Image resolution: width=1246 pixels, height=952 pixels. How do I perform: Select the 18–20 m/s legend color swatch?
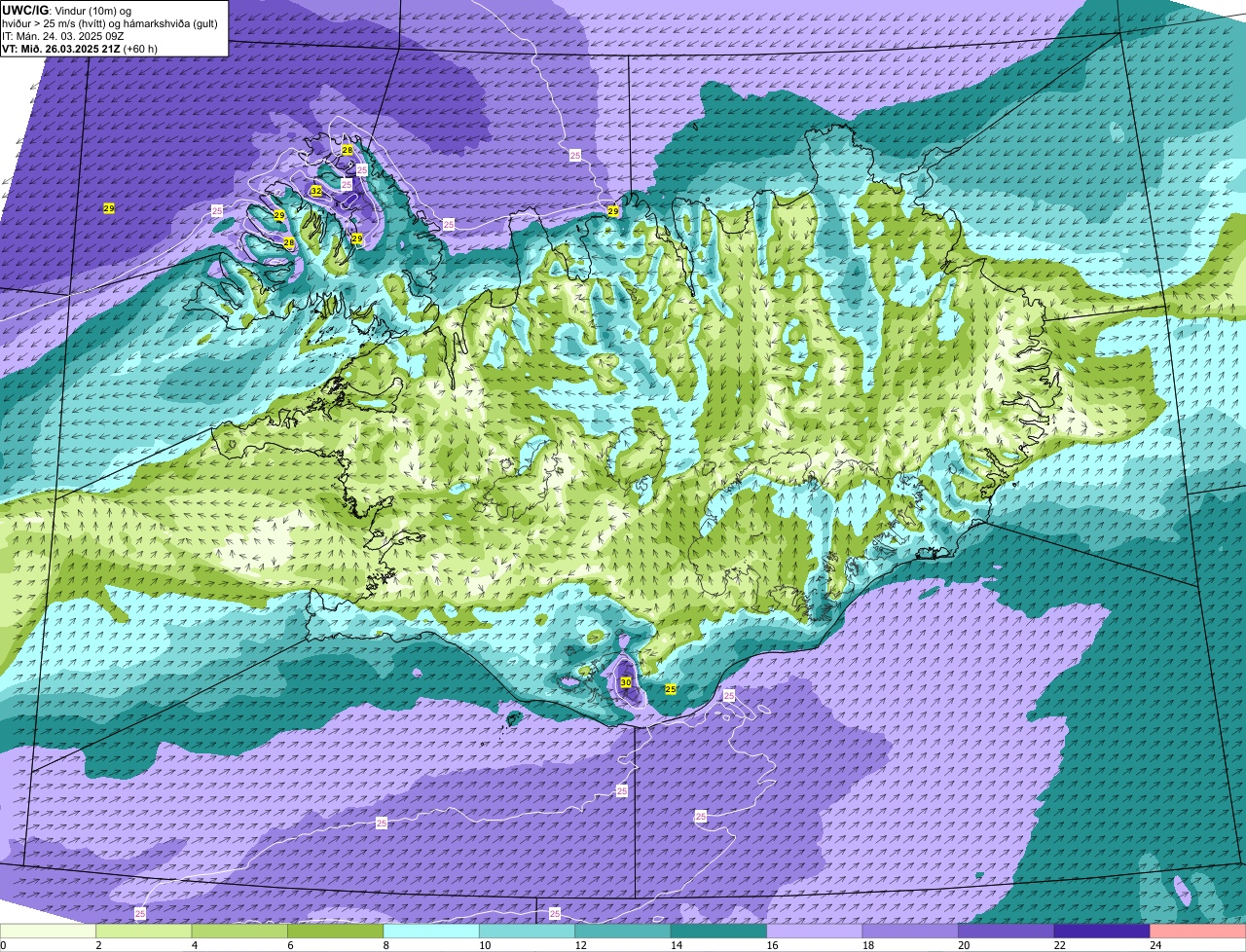click(911, 932)
